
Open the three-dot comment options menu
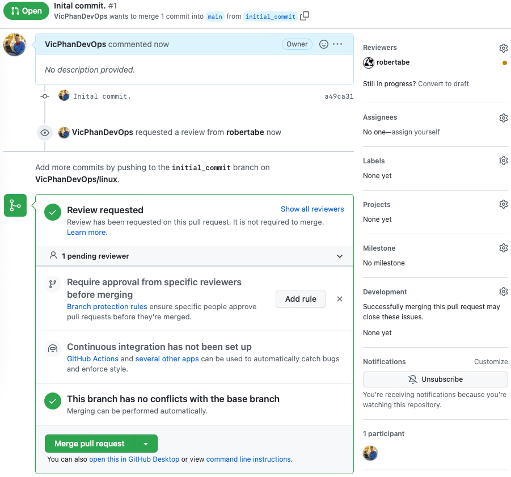tap(337, 44)
